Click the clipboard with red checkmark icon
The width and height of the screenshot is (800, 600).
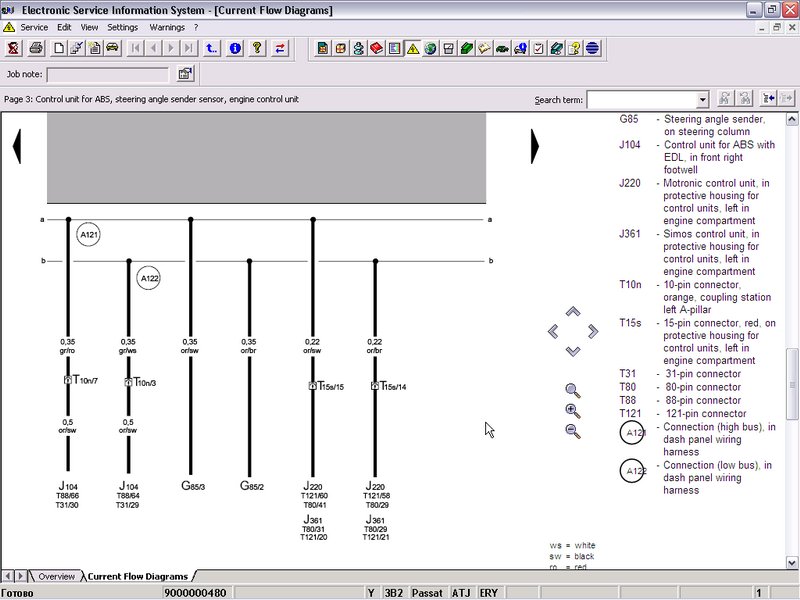(538, 48)
